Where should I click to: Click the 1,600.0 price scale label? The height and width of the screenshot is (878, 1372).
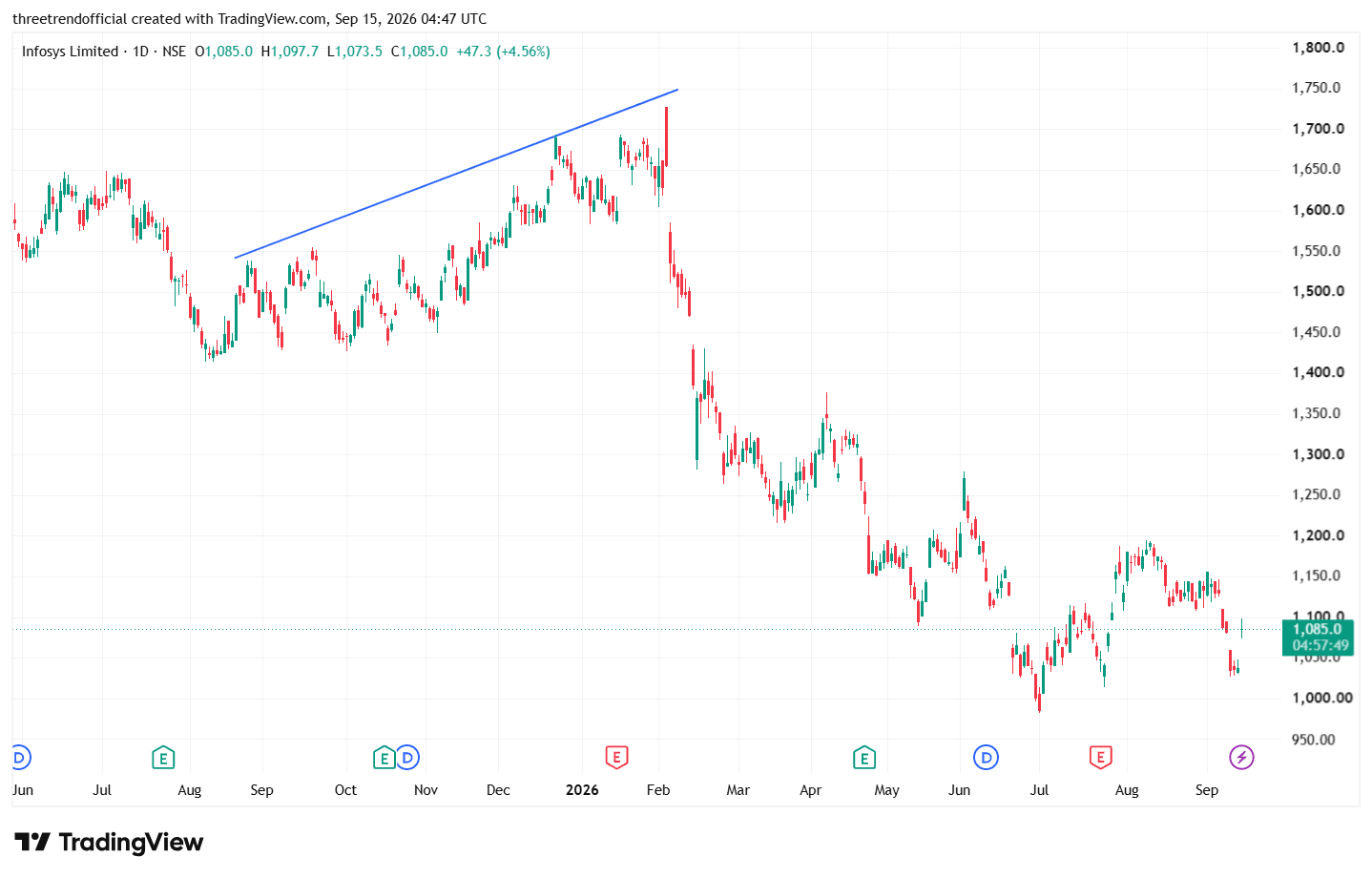tap(1318, 210)
